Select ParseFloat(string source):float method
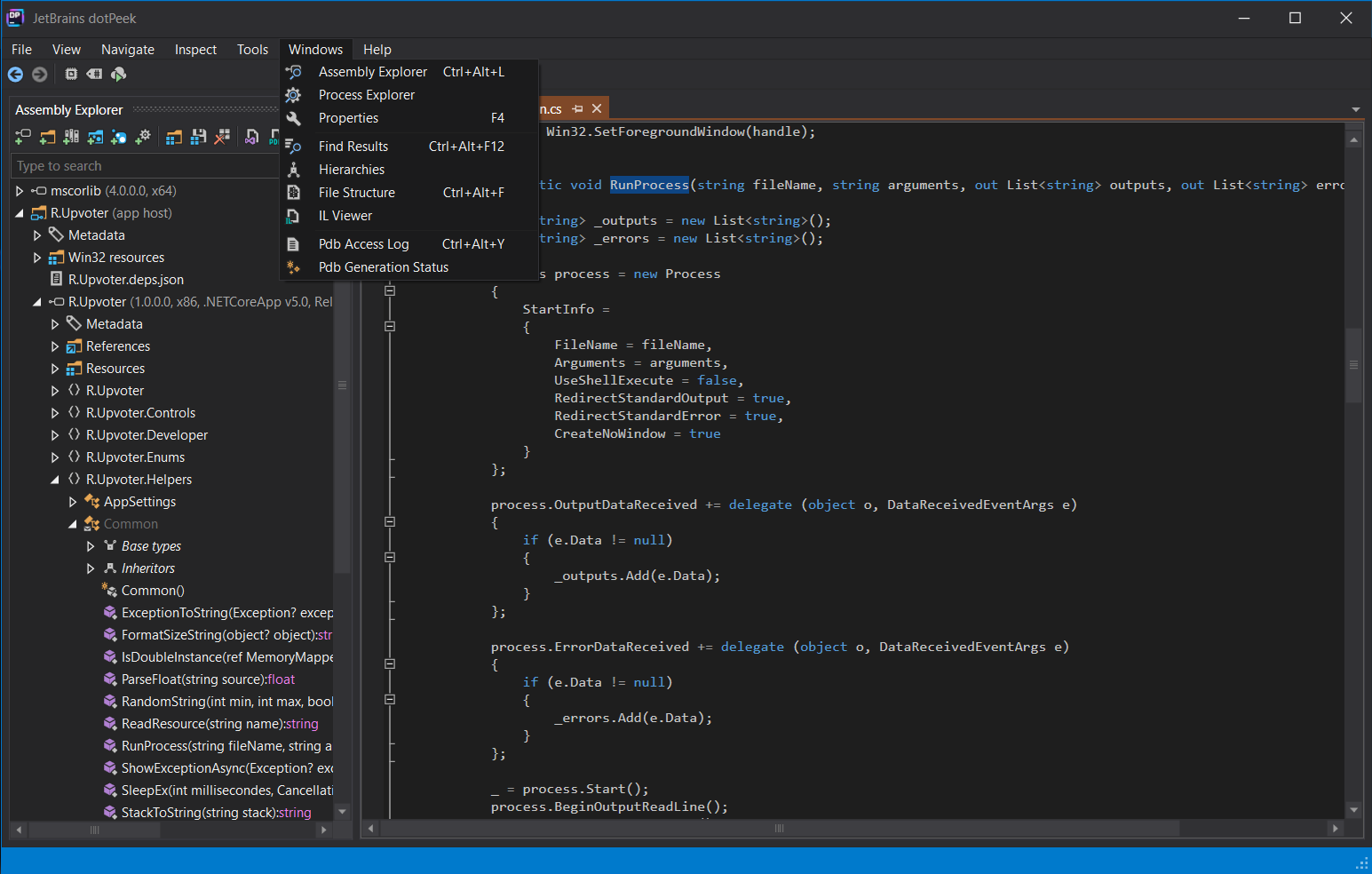The width and height of the screenshot is (1372, 874). (208, 679)
